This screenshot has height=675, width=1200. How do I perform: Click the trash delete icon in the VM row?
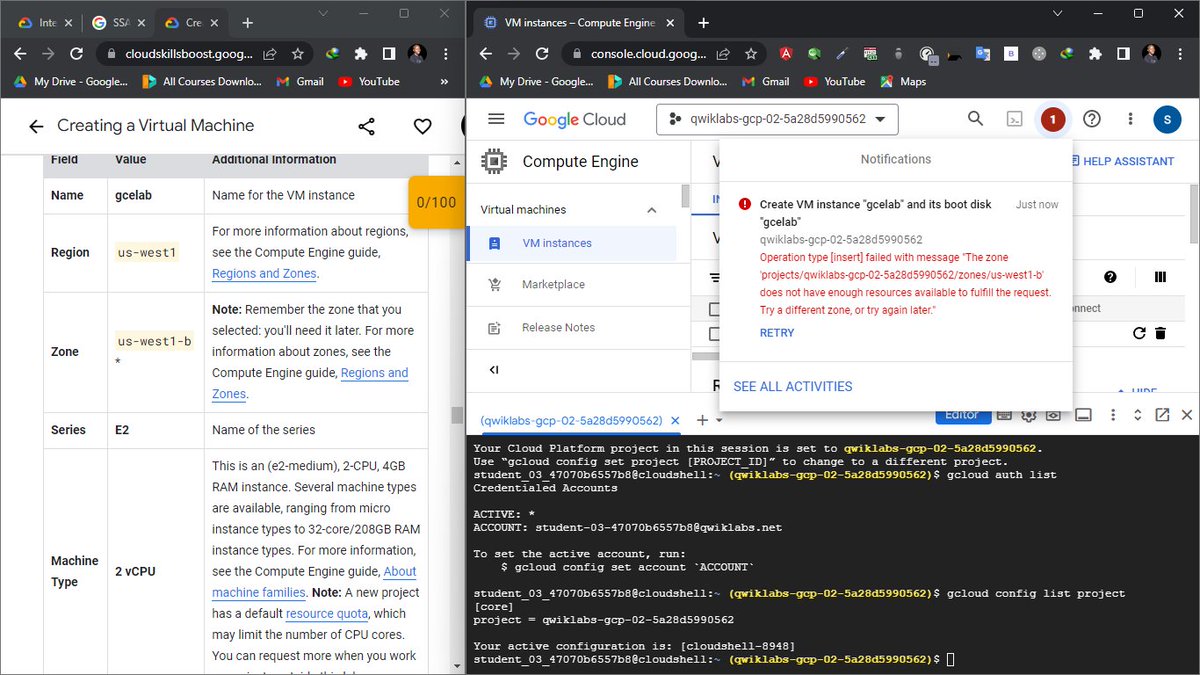1160,333
